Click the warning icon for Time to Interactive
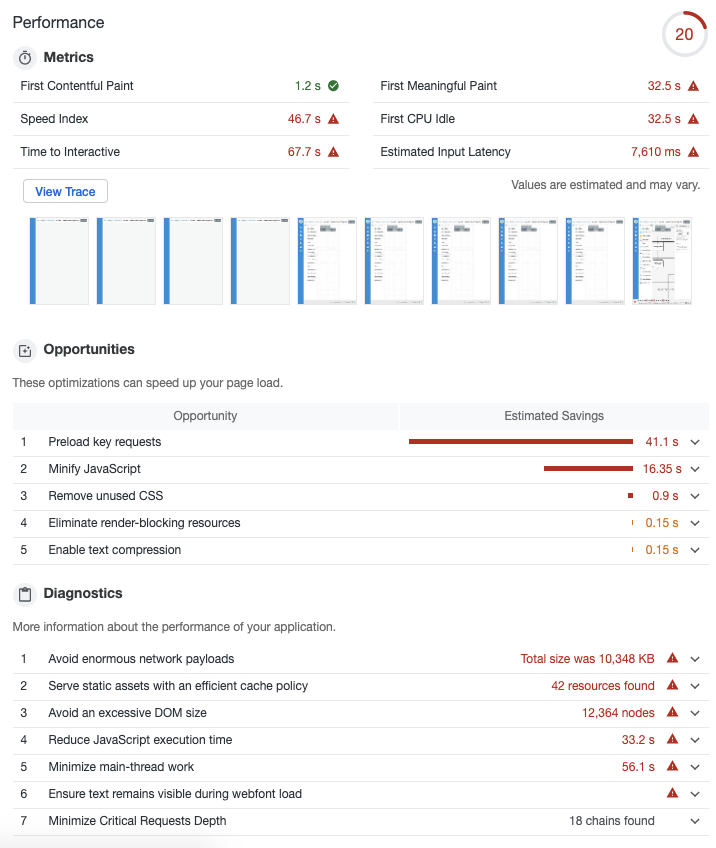 333,152
